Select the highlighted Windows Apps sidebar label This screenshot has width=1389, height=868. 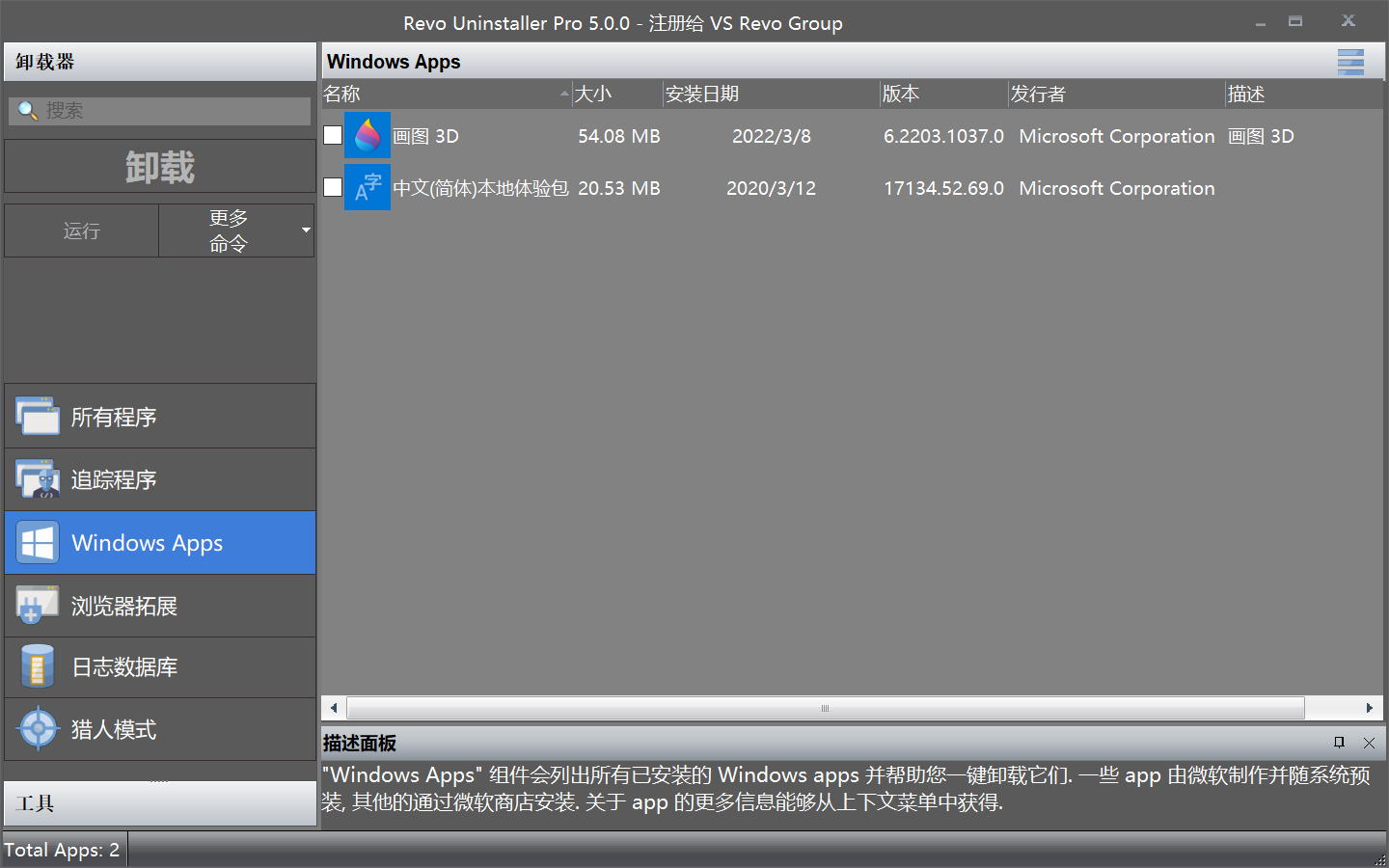pos(147,543)
